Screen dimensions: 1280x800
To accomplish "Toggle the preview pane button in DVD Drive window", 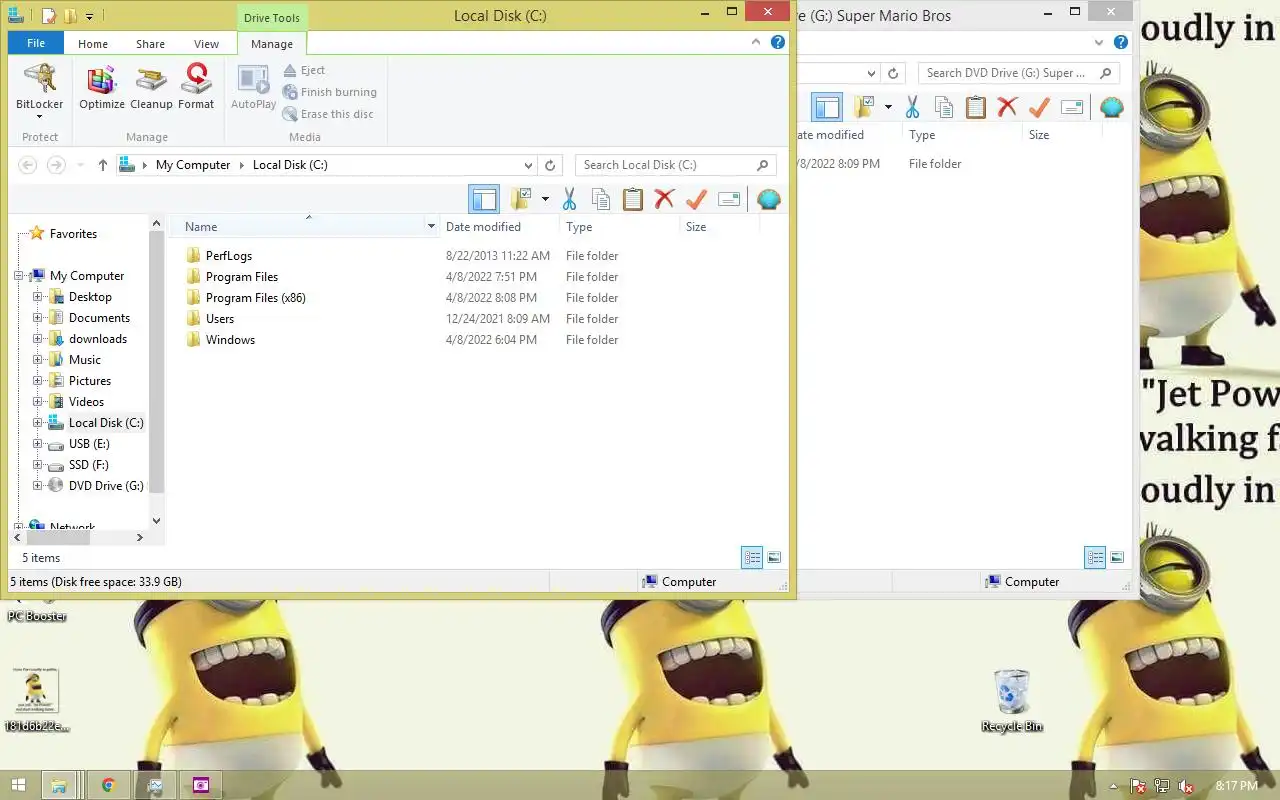I will [827, 107].
